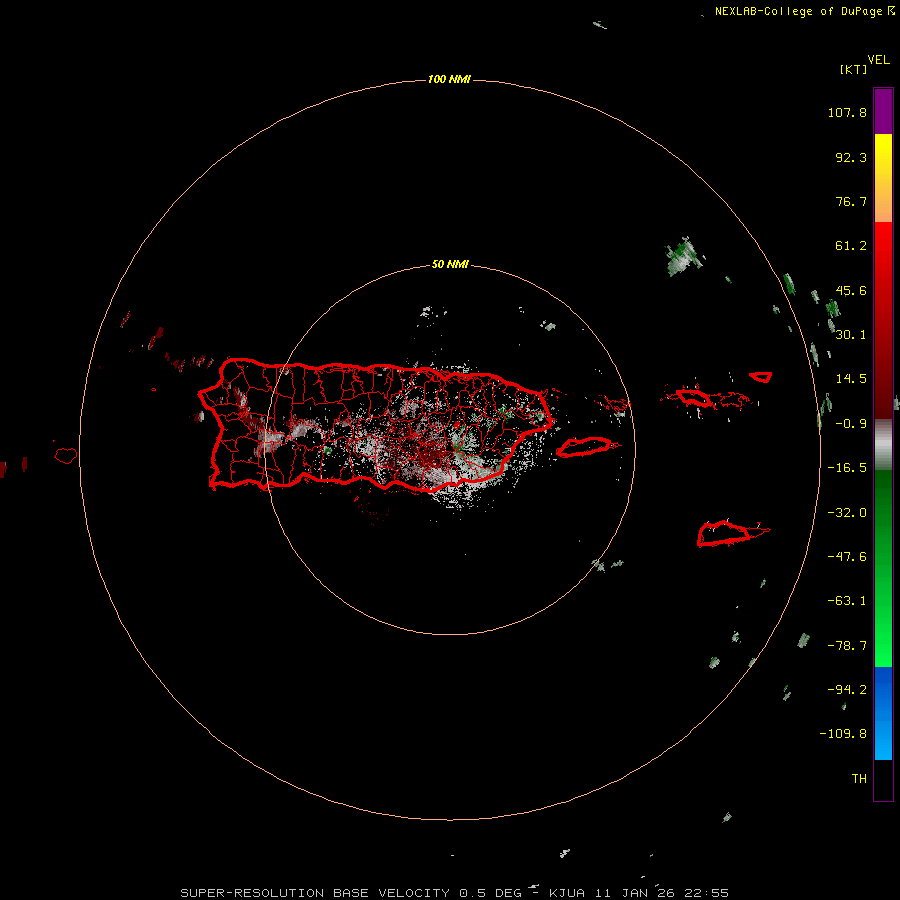Click the Vieques island outline
Viewport: 900px width, 900px height.
(x=585, y=447)
